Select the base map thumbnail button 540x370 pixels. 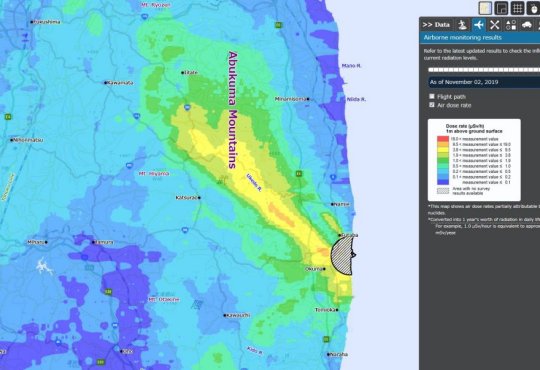pos(485,8)
